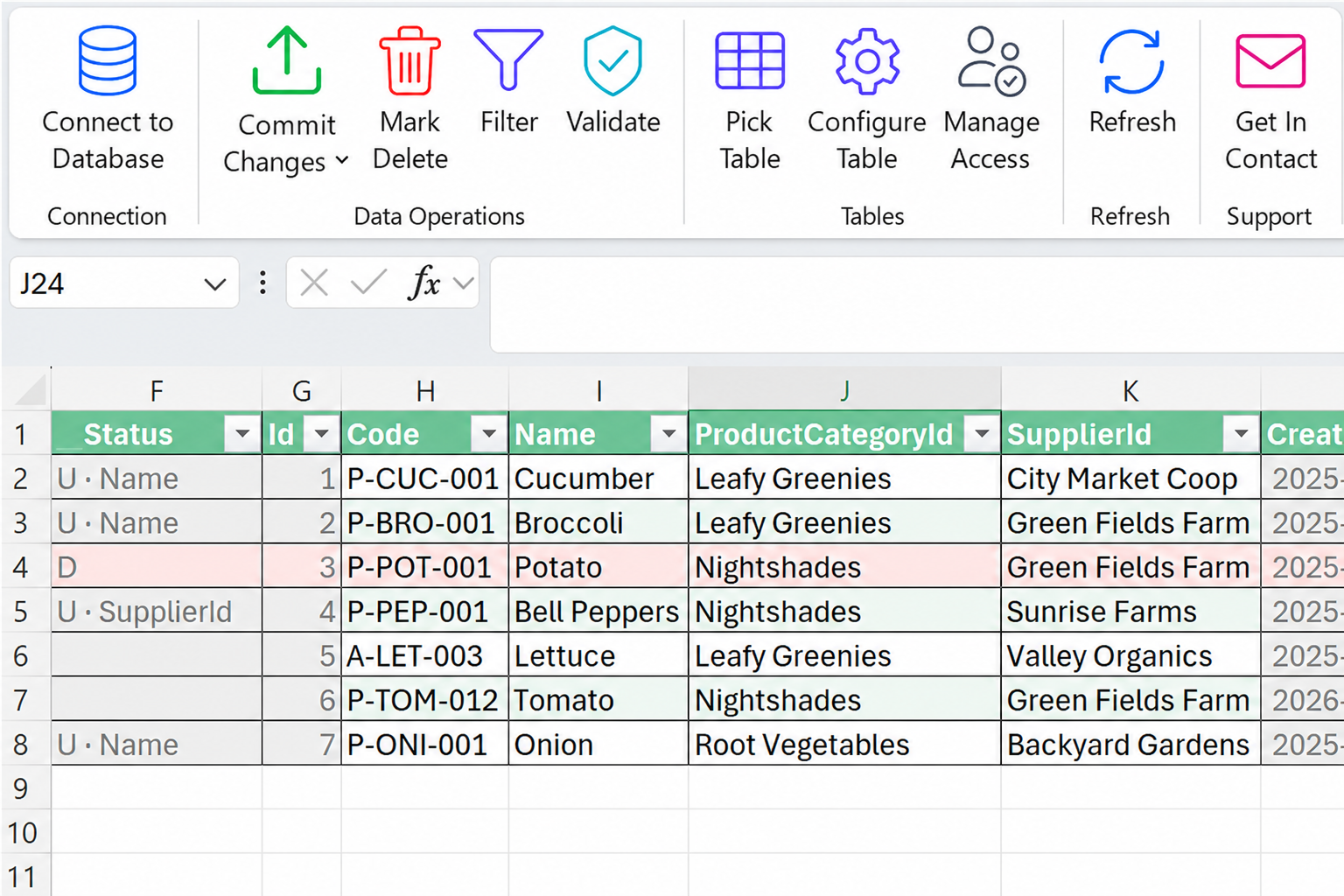Open Id column filter dropdown

(321, 434)
